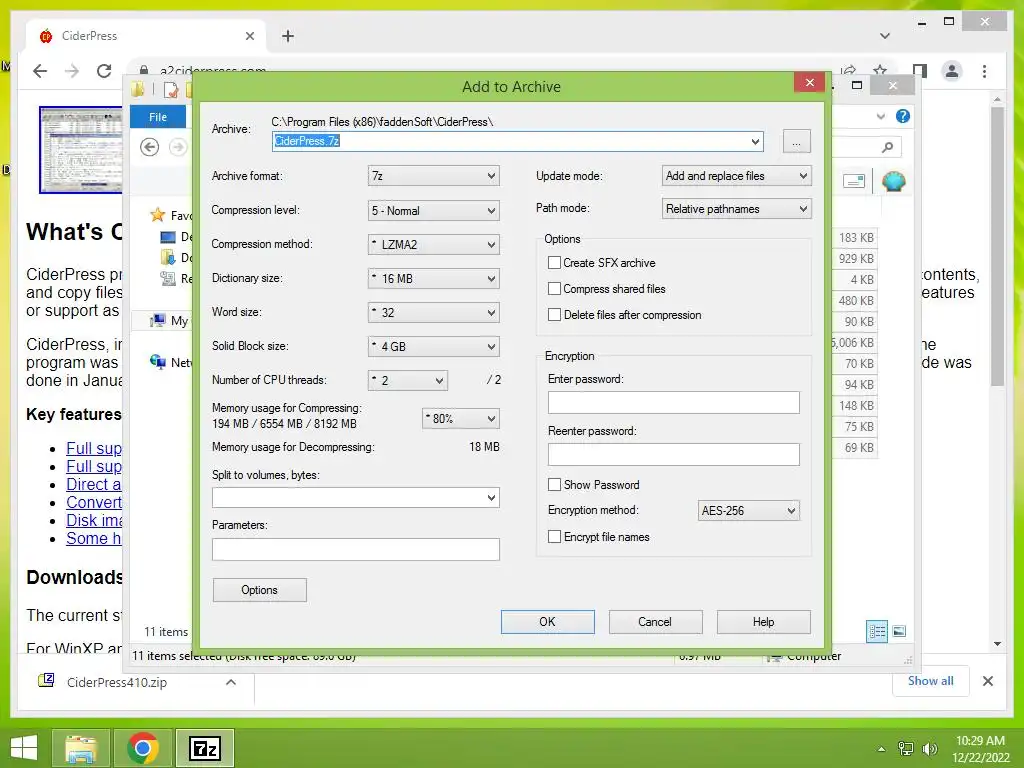Click the Help button in the dialog

click(x=763, y=622)
